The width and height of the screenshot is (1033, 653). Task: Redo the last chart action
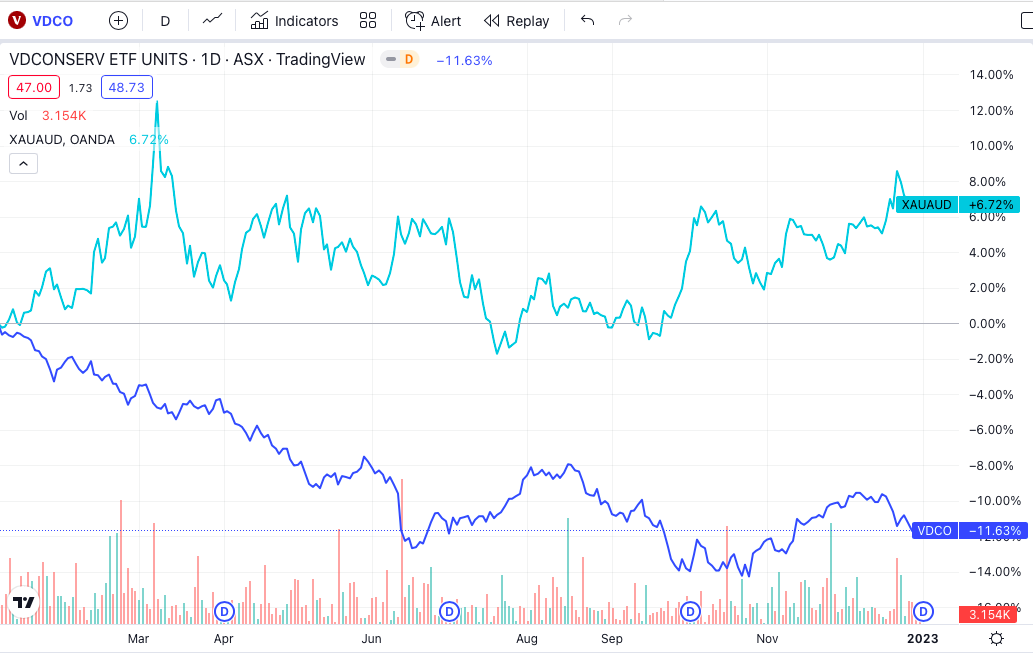(625, 20)
